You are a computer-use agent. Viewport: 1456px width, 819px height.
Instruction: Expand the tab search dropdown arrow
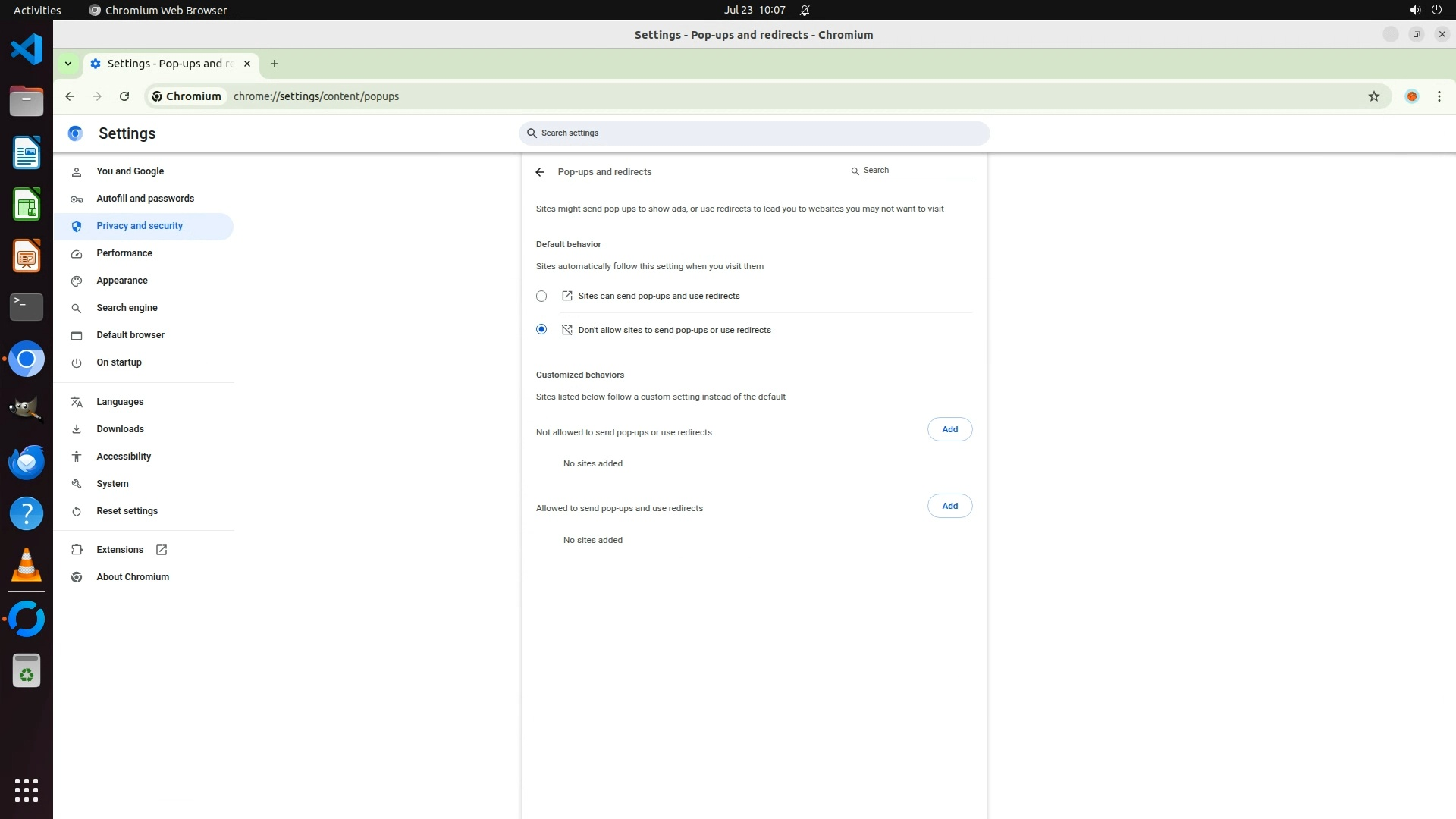pyautogui.click(x=68, y=64)
